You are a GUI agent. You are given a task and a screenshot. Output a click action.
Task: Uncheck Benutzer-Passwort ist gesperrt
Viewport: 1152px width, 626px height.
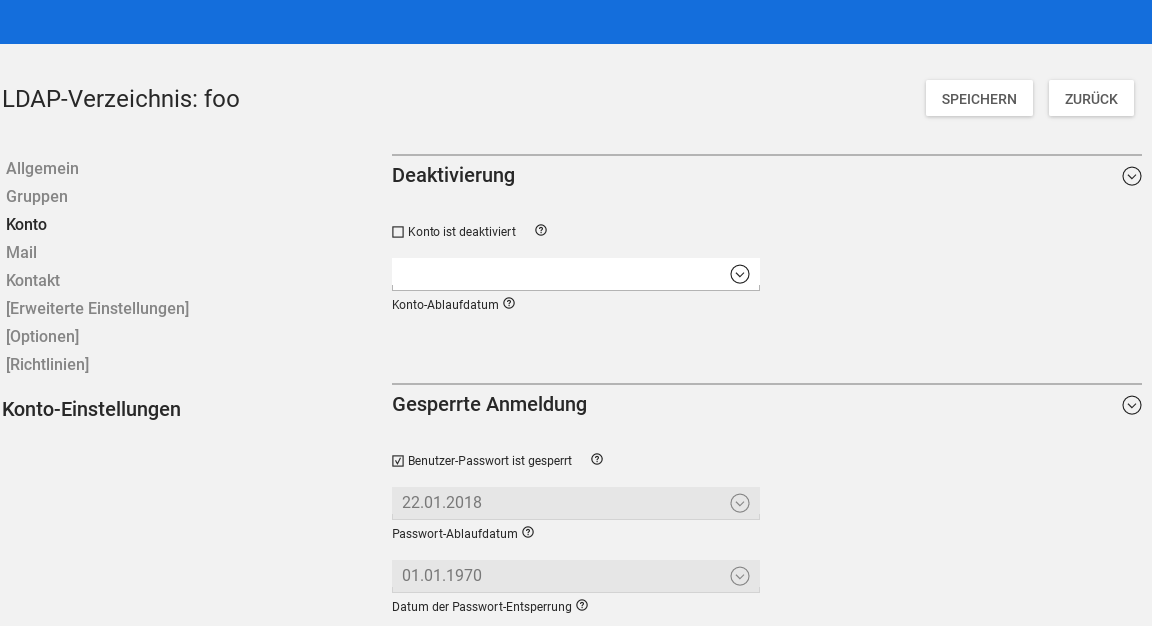click(398, 461)
